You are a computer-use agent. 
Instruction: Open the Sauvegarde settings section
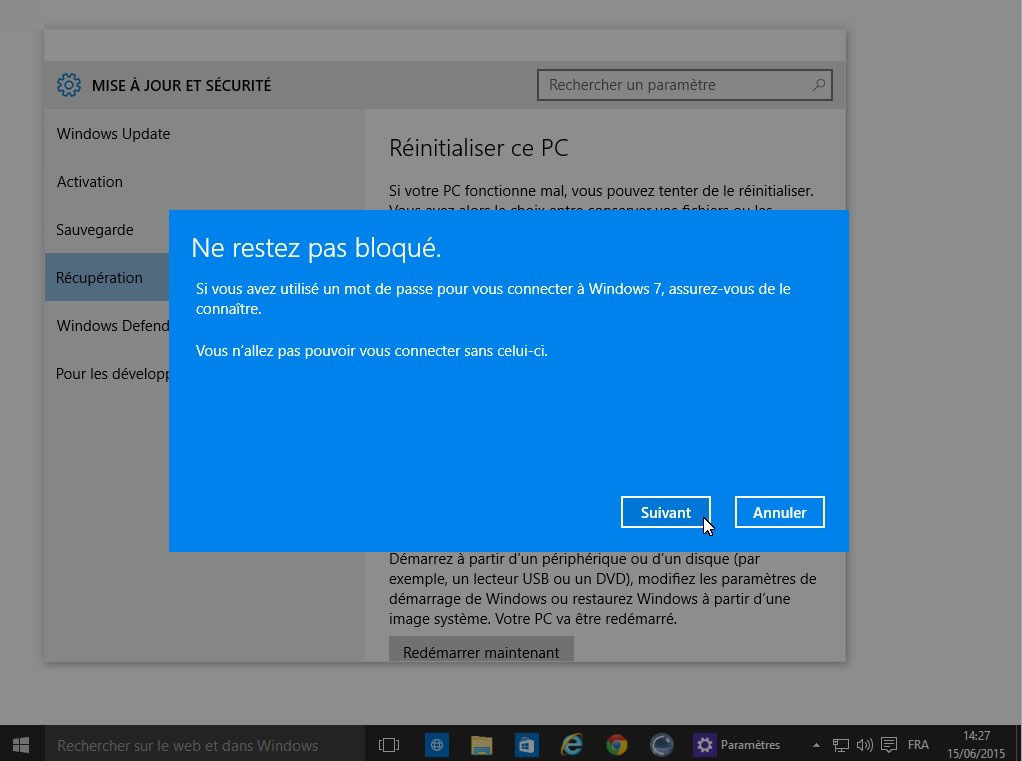coord(95,230)
